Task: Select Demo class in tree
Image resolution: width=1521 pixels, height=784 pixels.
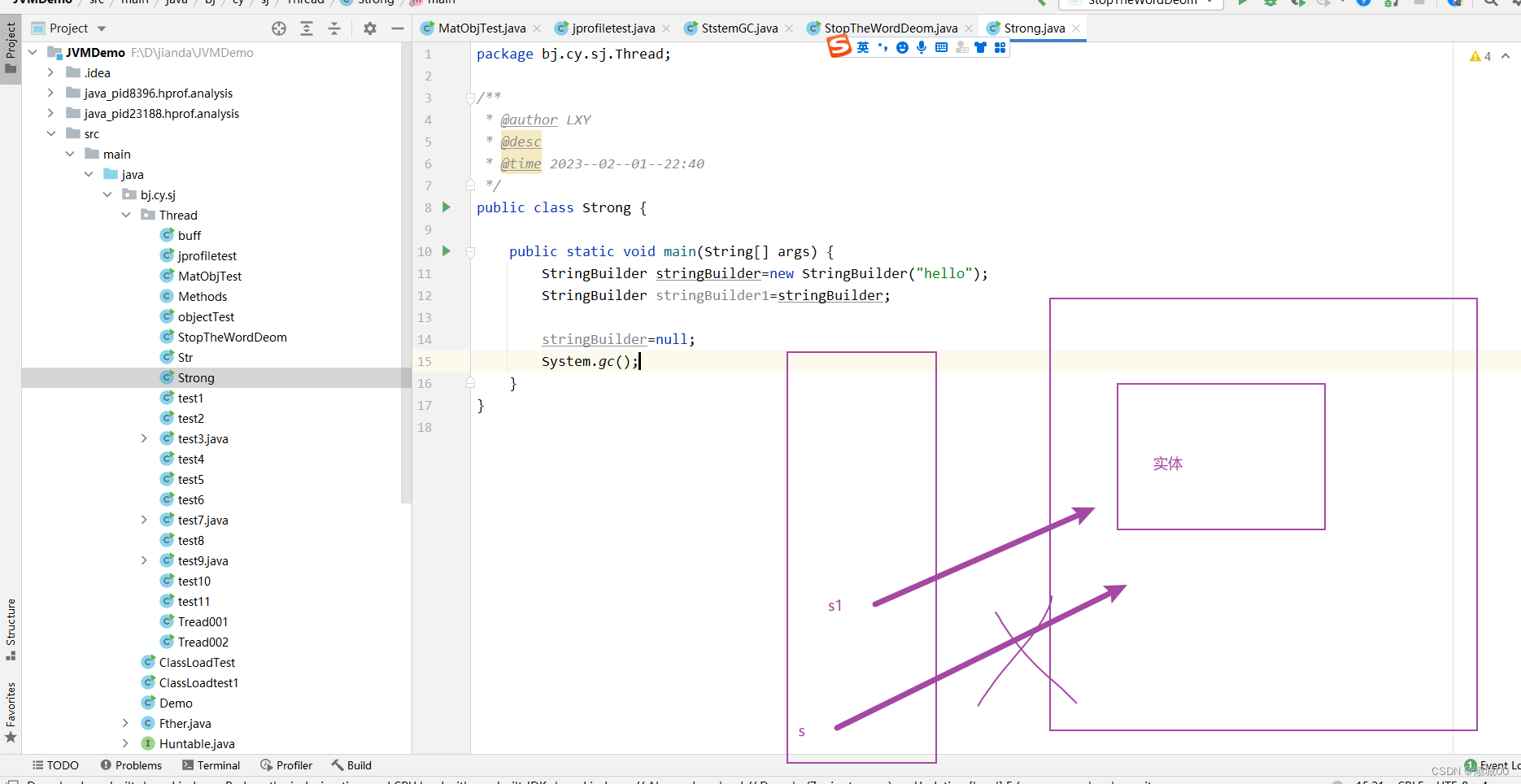Action: pos(176,703)
